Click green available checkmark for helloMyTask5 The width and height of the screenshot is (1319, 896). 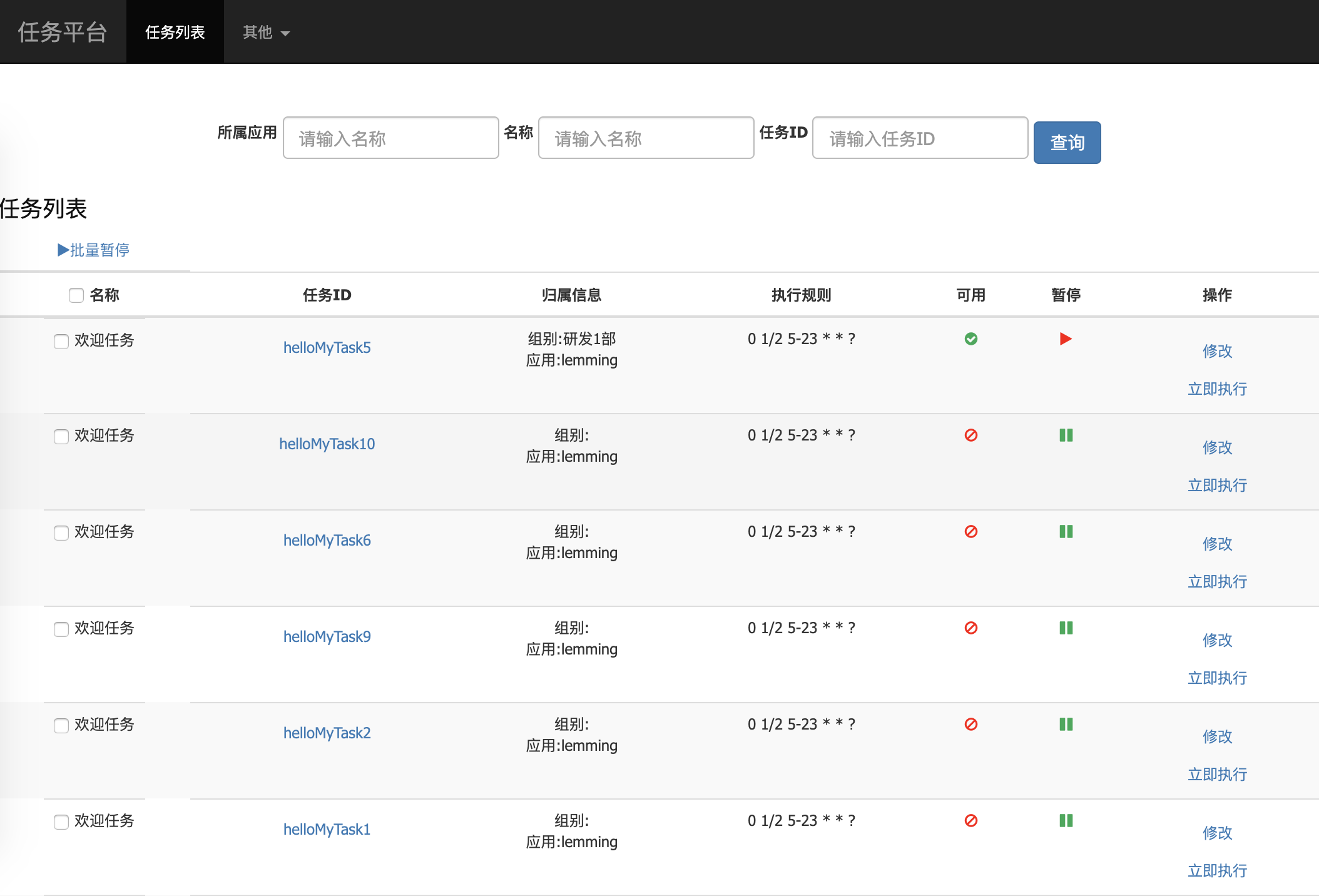pos(970,339)
